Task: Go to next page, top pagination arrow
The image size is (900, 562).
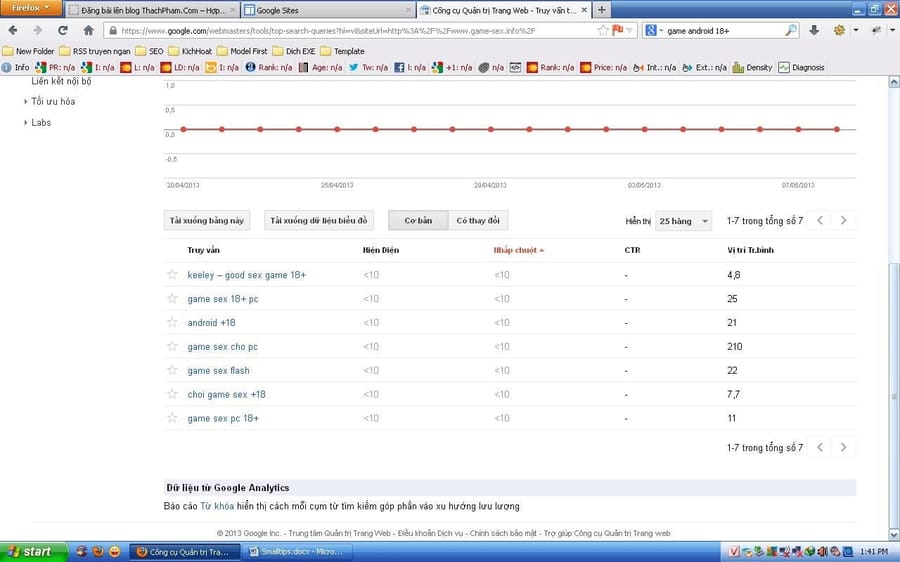Action: coord(843,220)
